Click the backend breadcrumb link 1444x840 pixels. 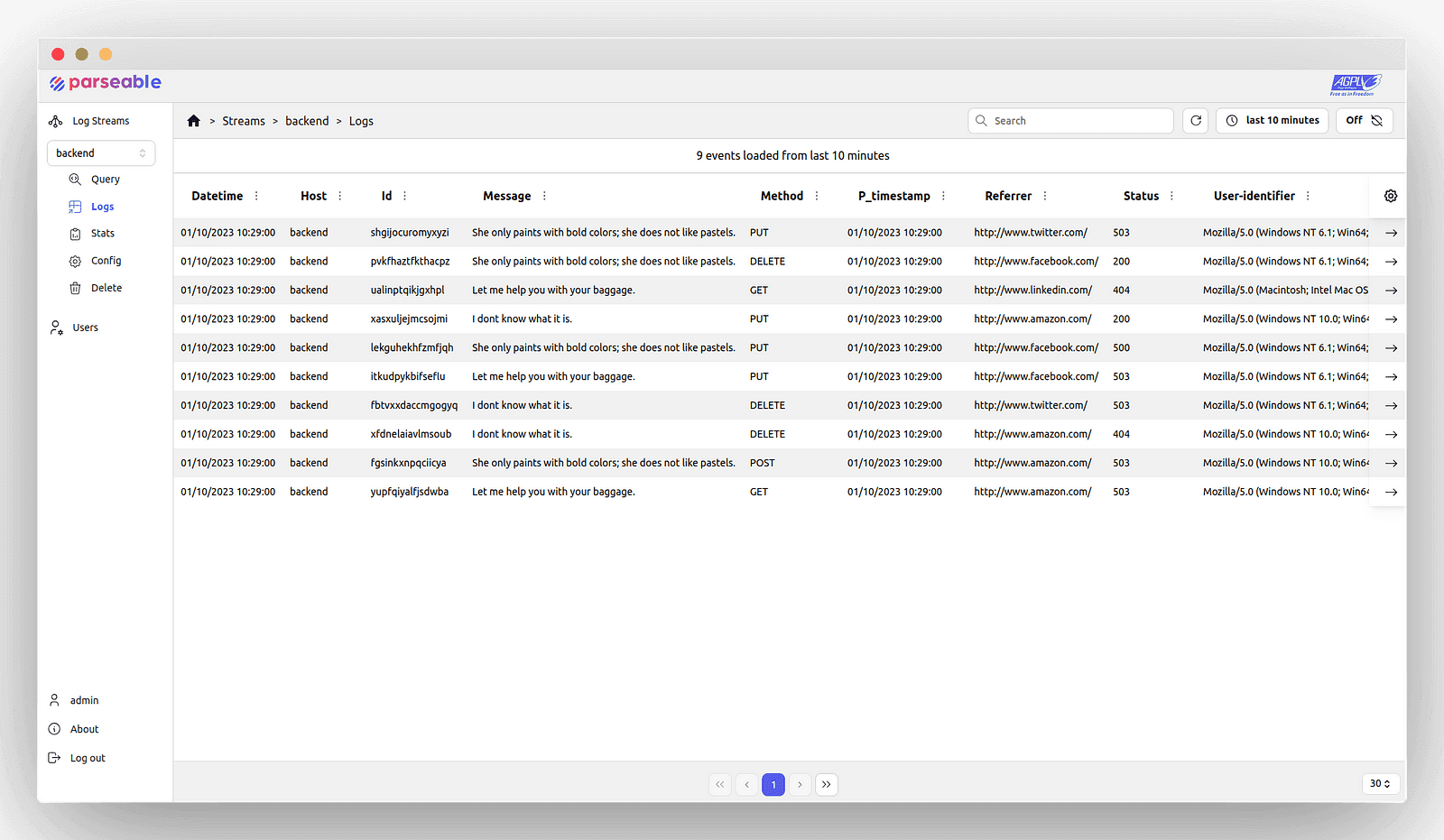tap(307, 121)
